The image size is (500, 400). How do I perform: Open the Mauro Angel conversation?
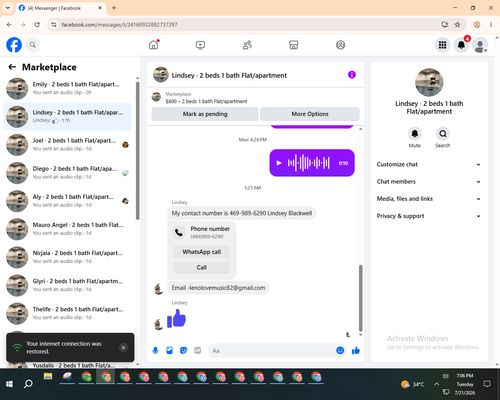click(67, 229)
